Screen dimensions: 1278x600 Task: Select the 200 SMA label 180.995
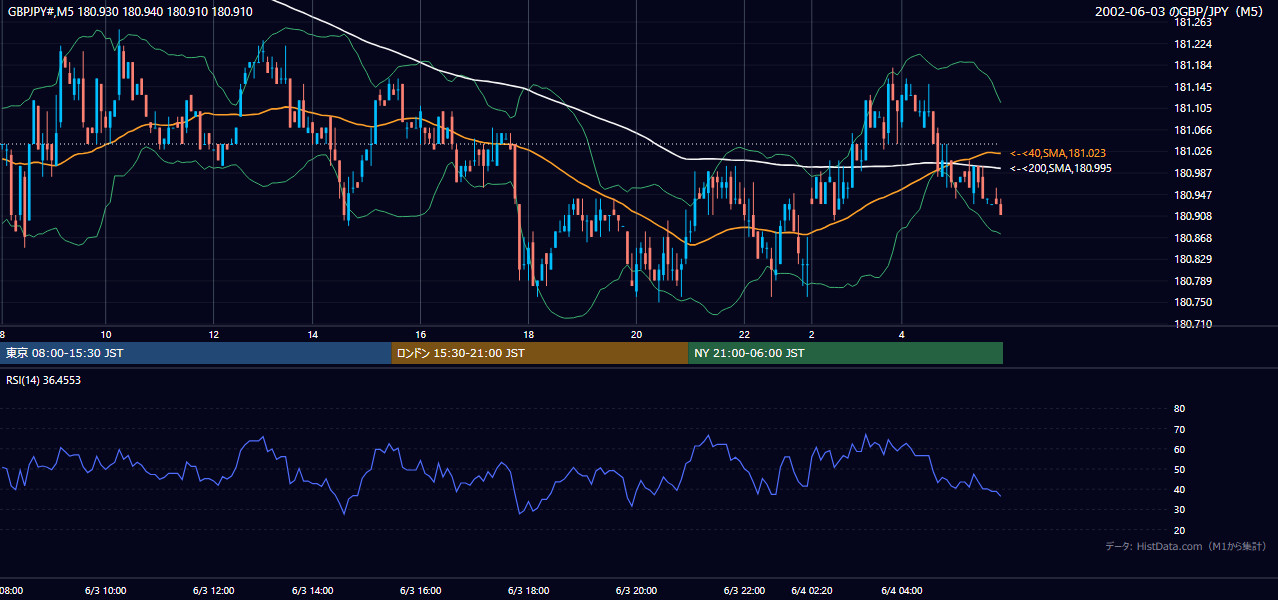[x=1061, y=168]
